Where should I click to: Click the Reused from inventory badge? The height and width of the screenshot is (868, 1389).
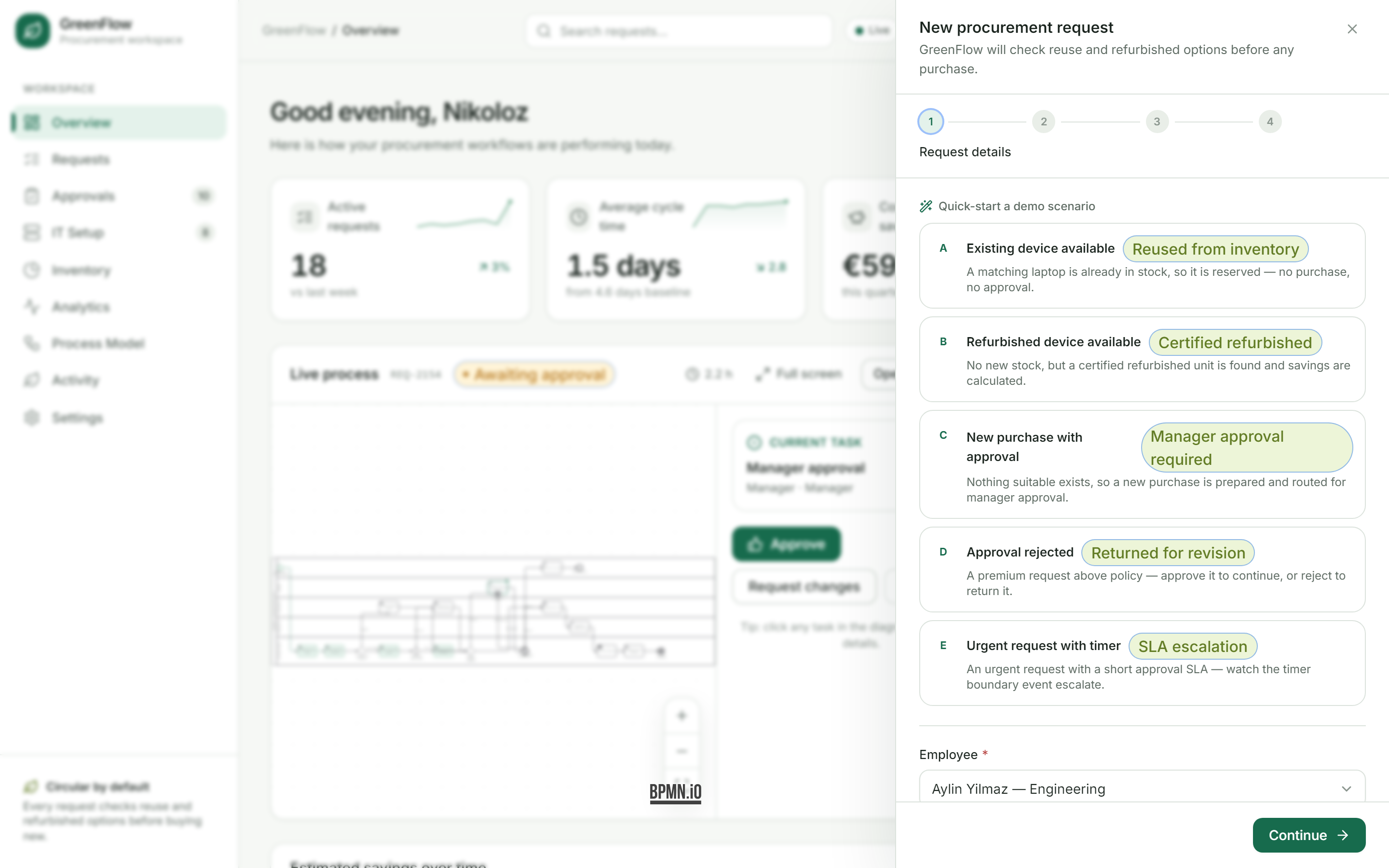pyautogui.click(x=1215, y=249)
